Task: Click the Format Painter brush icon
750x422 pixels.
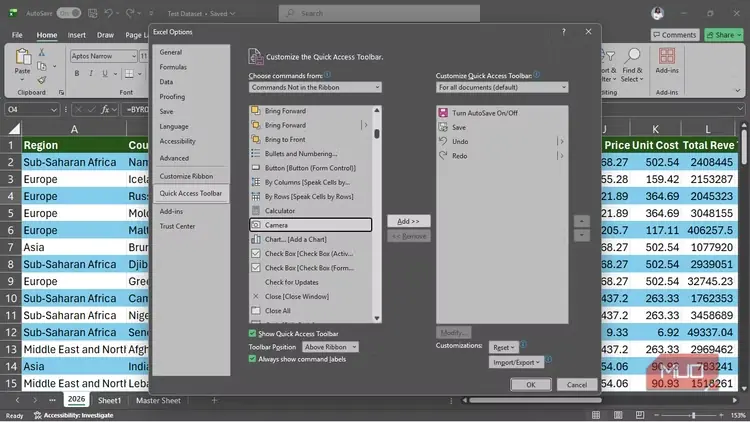Action: tap(42, 80)
